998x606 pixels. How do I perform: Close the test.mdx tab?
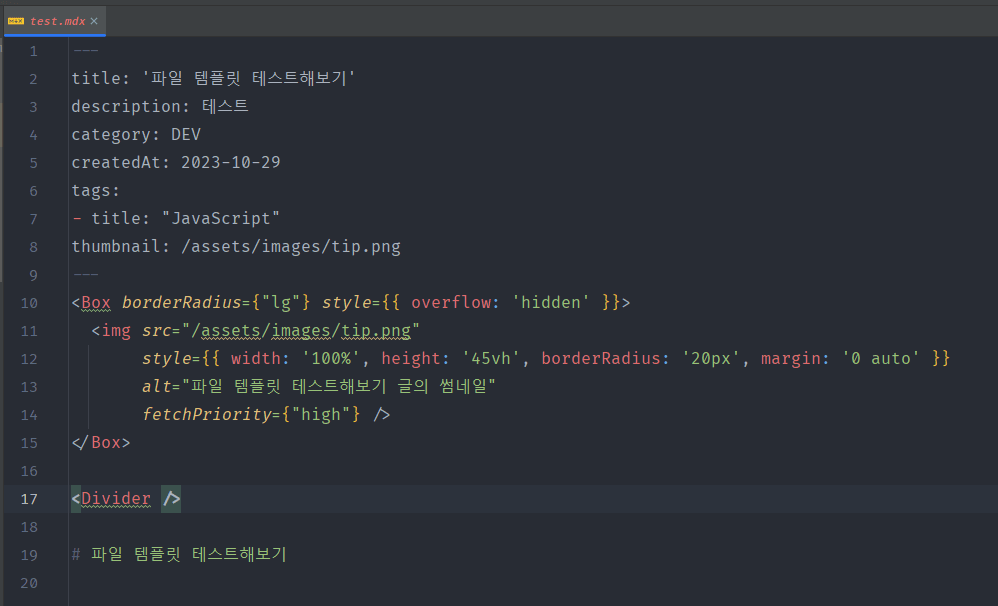point(94,21)
